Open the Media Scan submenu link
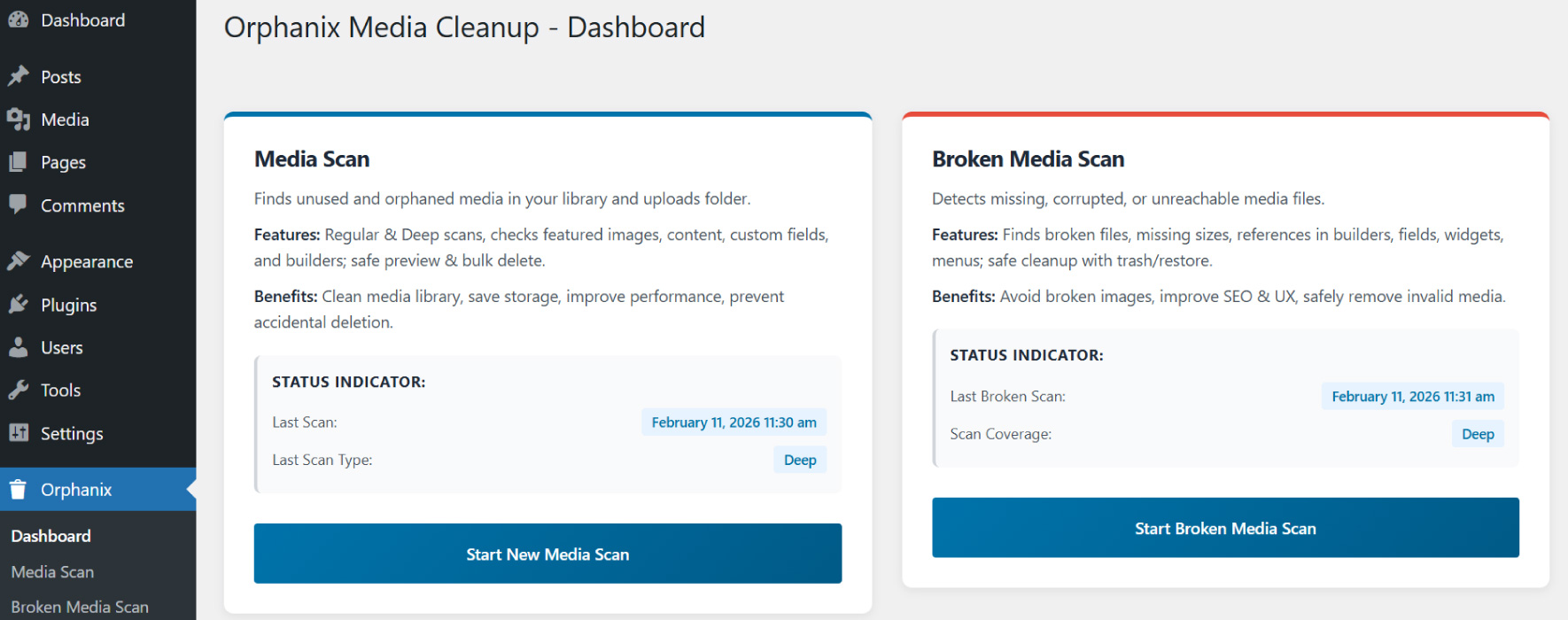This screenshot has height=620, width=1568. [52, 572]
